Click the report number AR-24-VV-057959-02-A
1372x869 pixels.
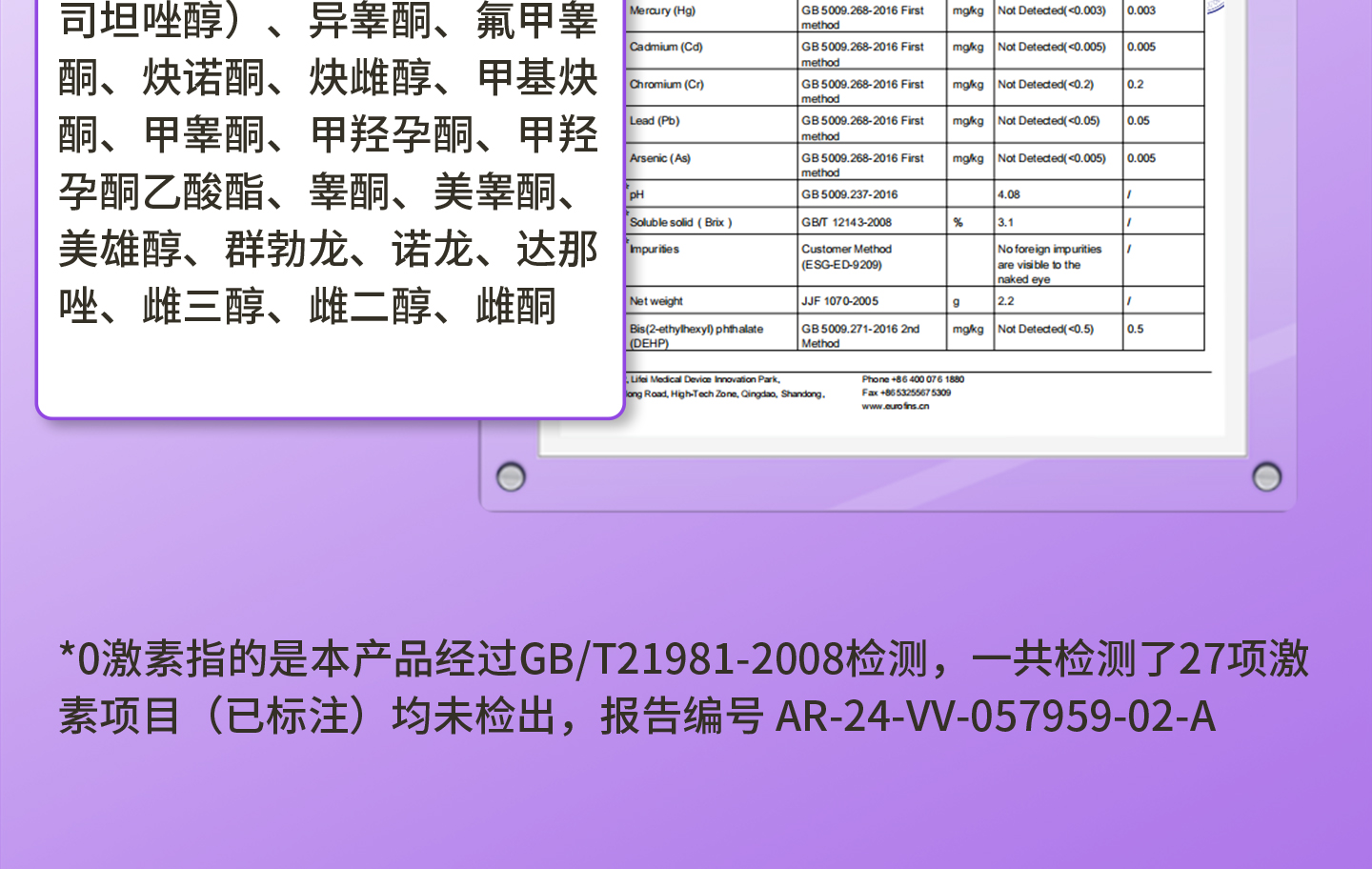coord(996,717)
